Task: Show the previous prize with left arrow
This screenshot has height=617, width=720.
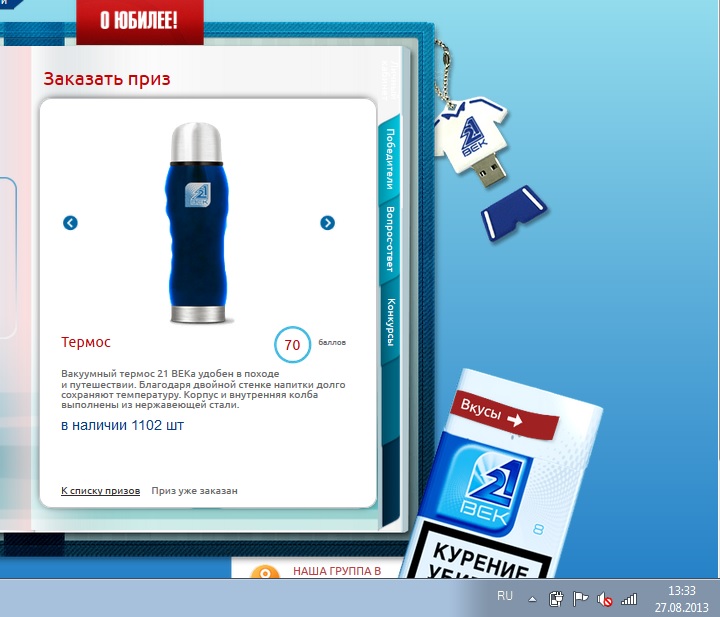Action: [x=70, y=223]
